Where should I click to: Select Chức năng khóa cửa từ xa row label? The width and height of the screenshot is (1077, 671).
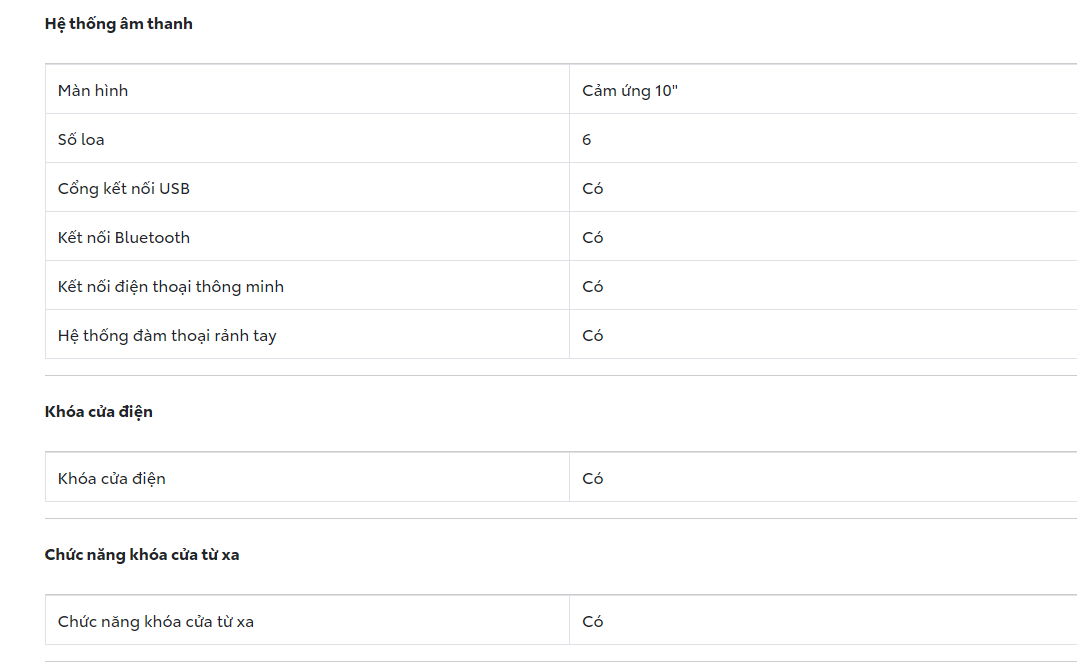click(156, 622)
